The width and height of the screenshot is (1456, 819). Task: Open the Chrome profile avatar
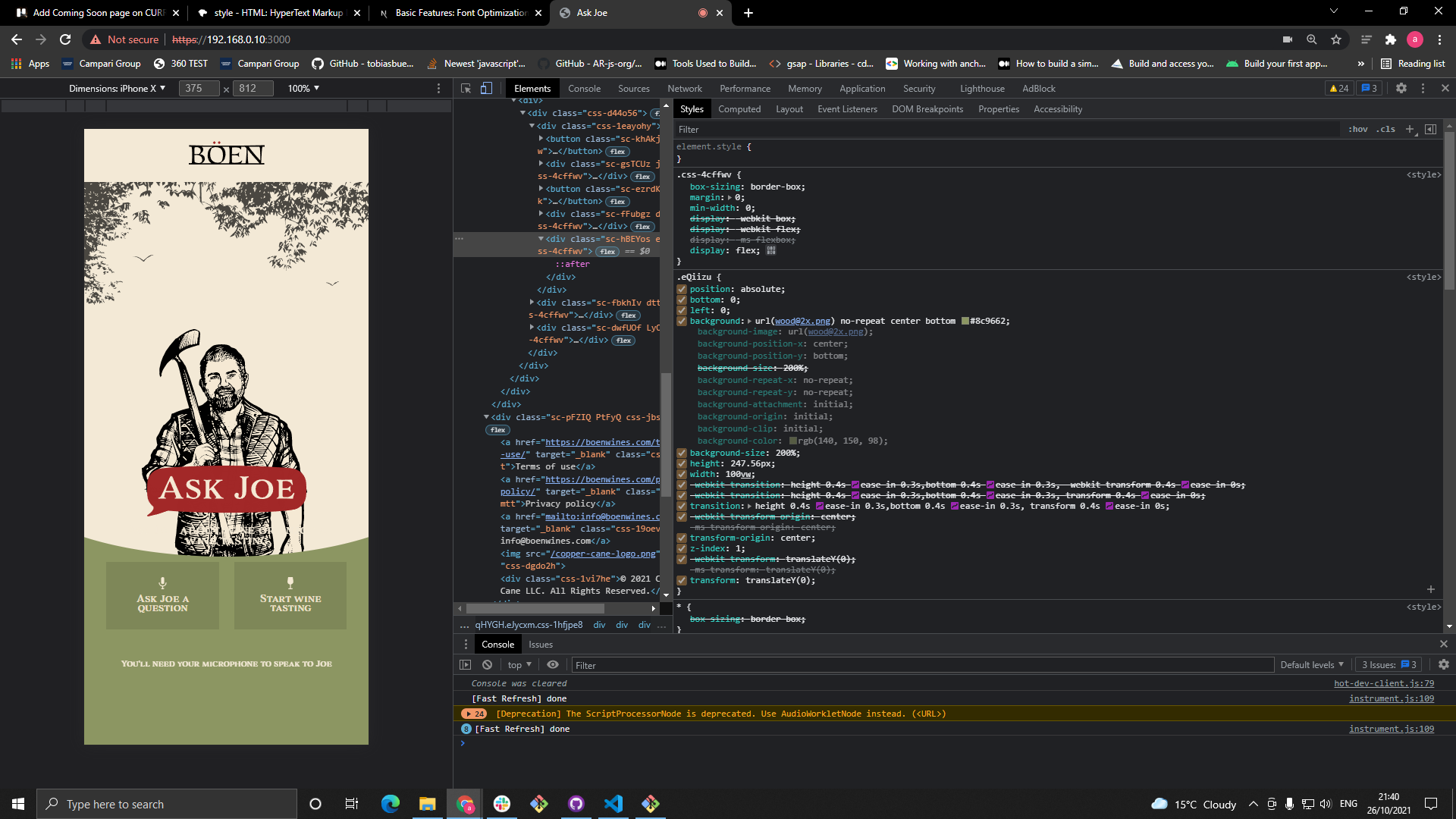tap(1414, 39)
